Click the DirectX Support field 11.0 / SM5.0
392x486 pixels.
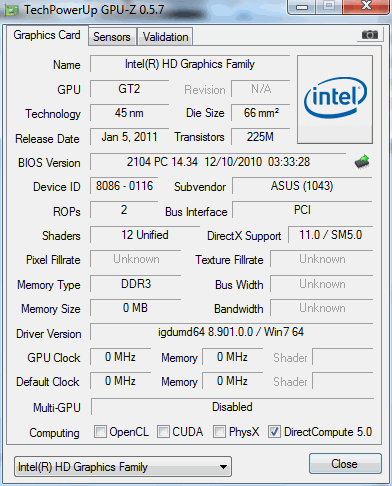coord(330,235)
